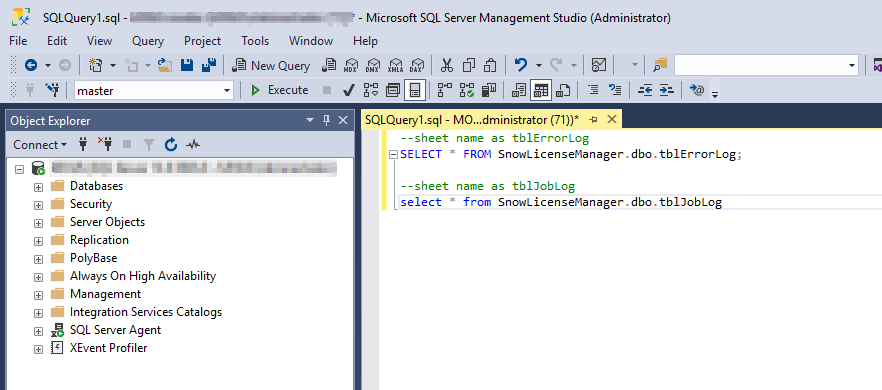Screen dimensions: 882x390
Task: Refresh the Object Explorer tree
Action: [171, 145]
